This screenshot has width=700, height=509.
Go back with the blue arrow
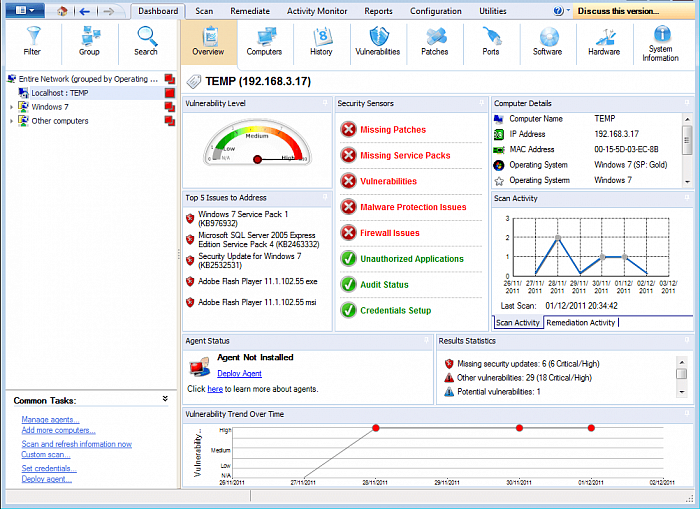pyautogui.click(x=84, y=11)
